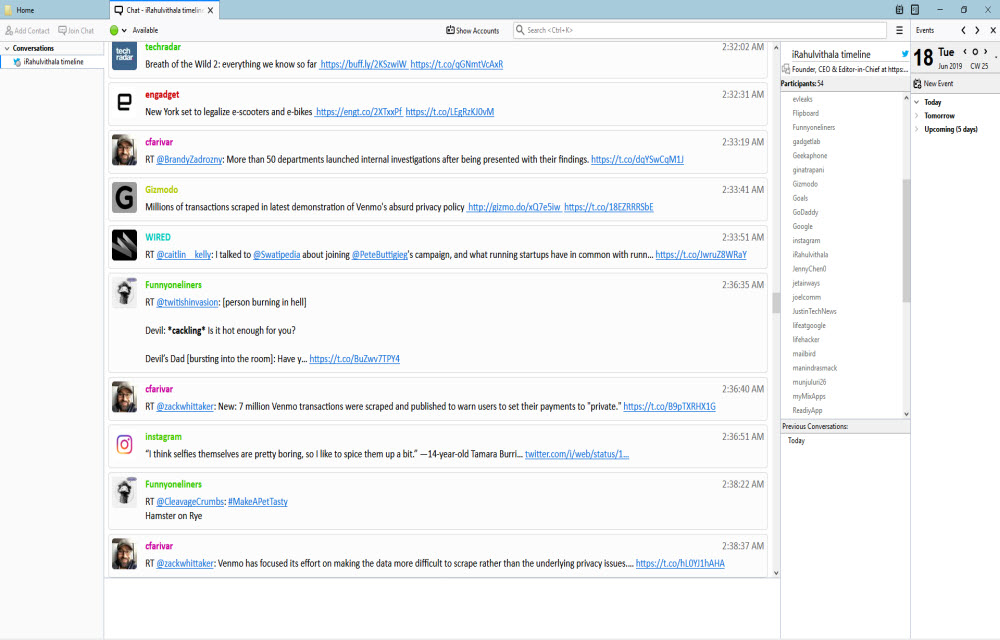
Task: Click the Show Accounts button
Action: pos(473,31)
